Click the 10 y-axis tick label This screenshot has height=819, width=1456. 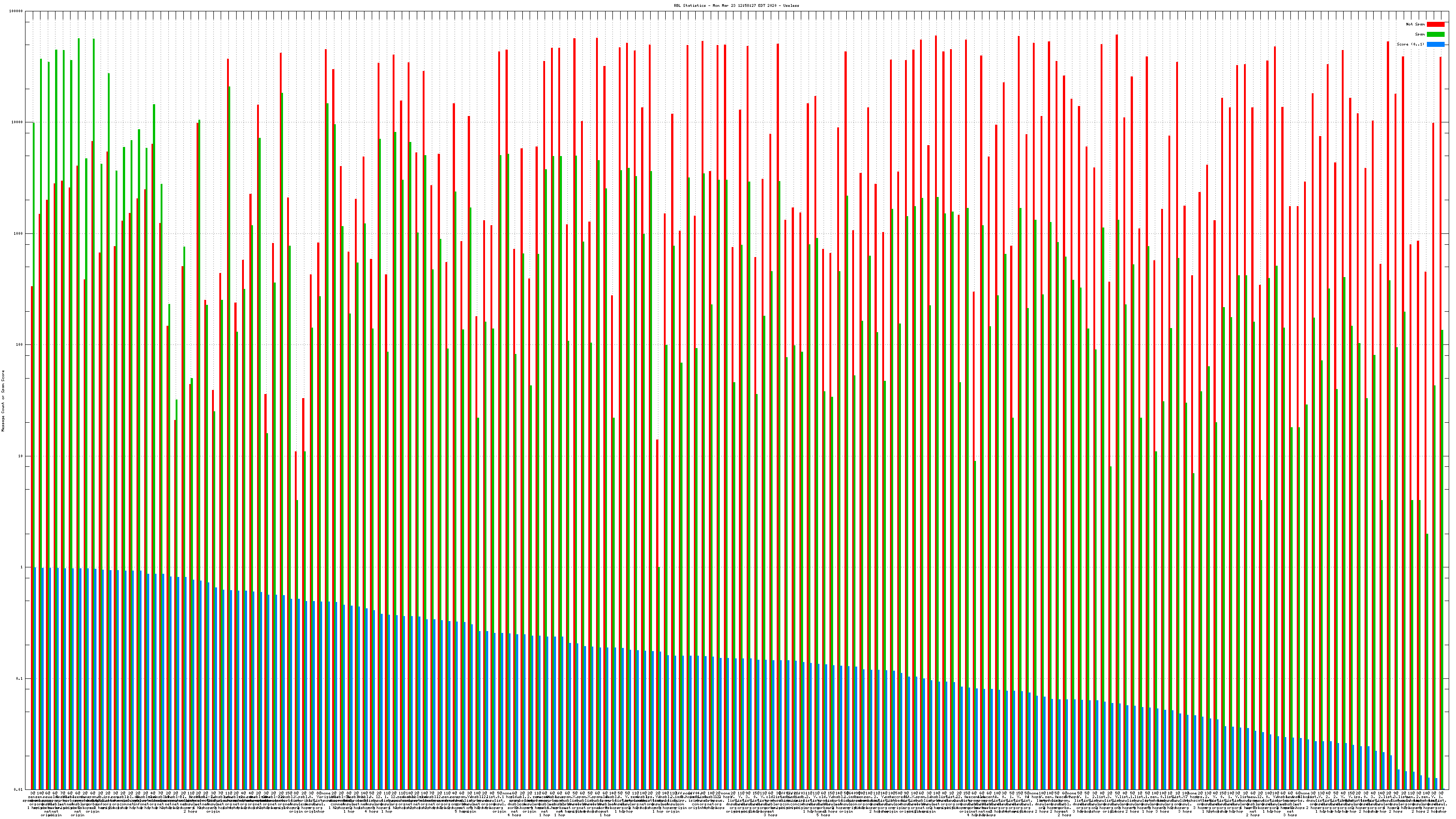tap(21, 456)
